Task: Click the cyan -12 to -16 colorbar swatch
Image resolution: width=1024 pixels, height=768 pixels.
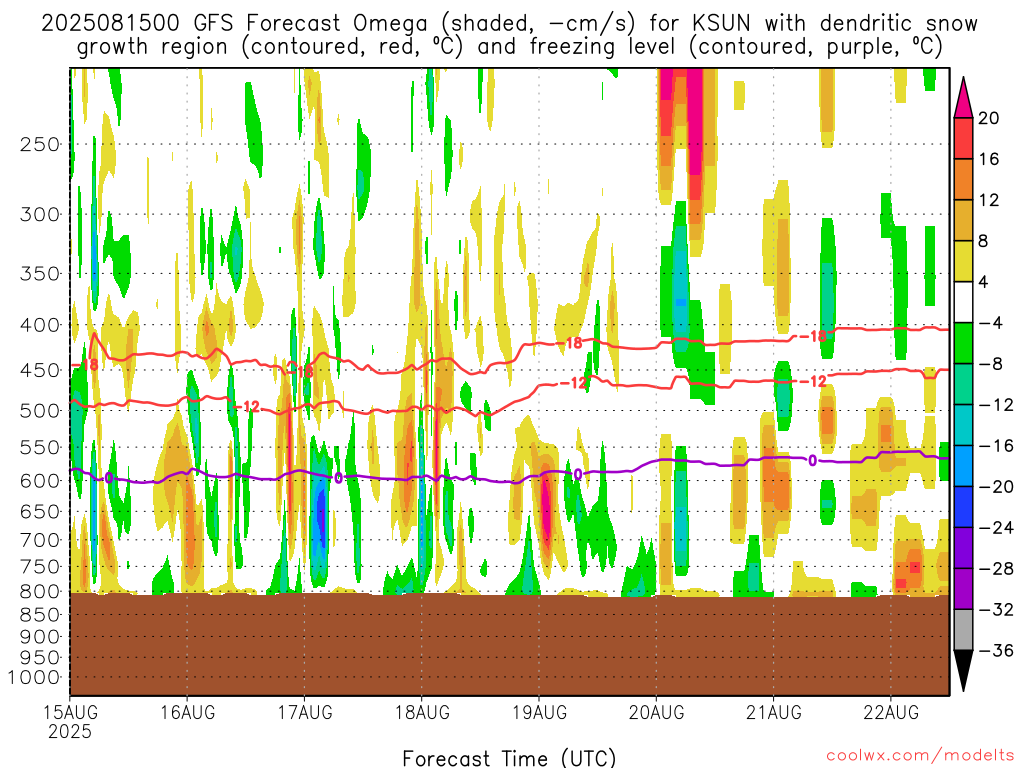Action: [x=963, y=425]
